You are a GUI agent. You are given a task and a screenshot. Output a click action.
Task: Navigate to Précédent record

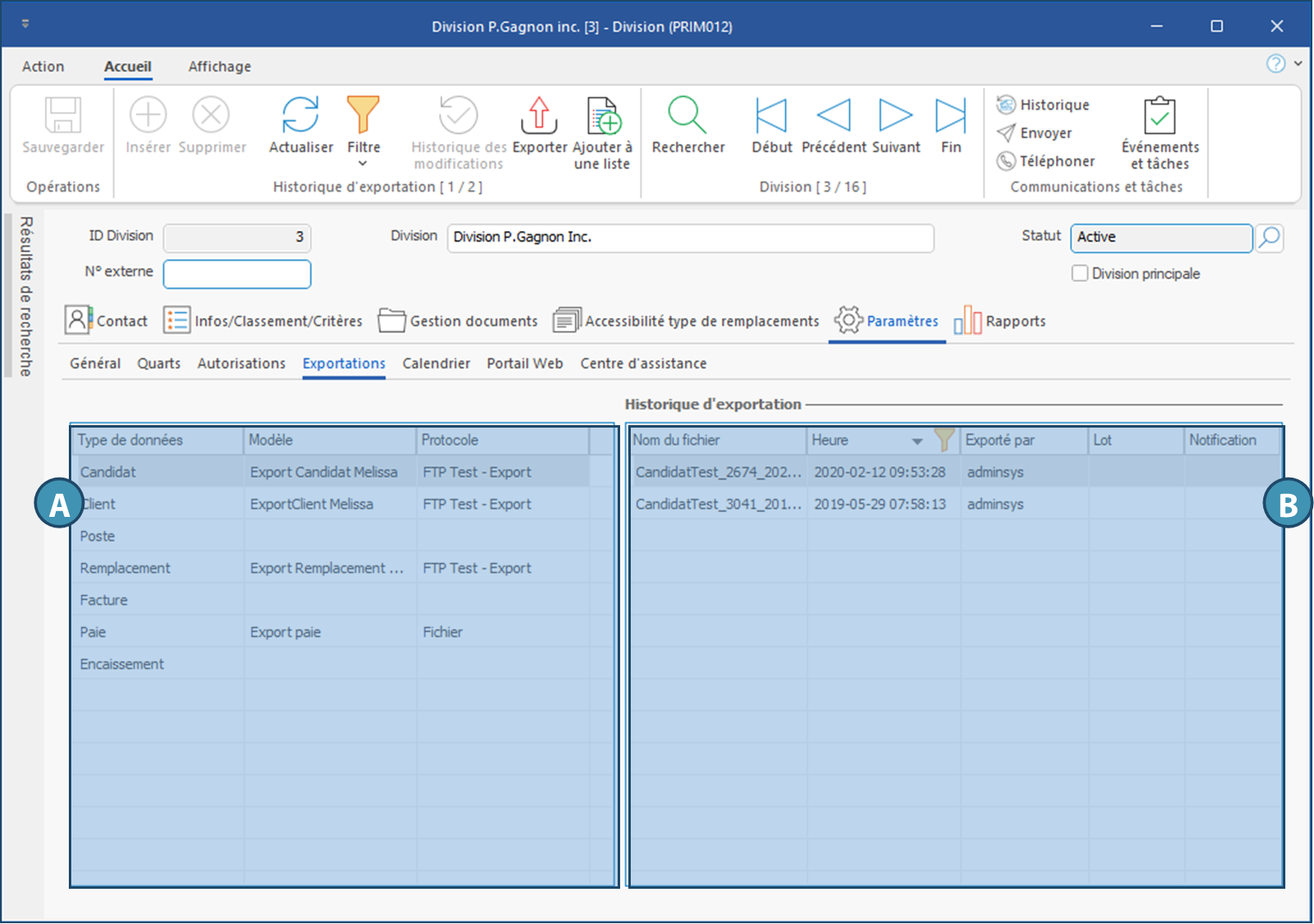834,115
